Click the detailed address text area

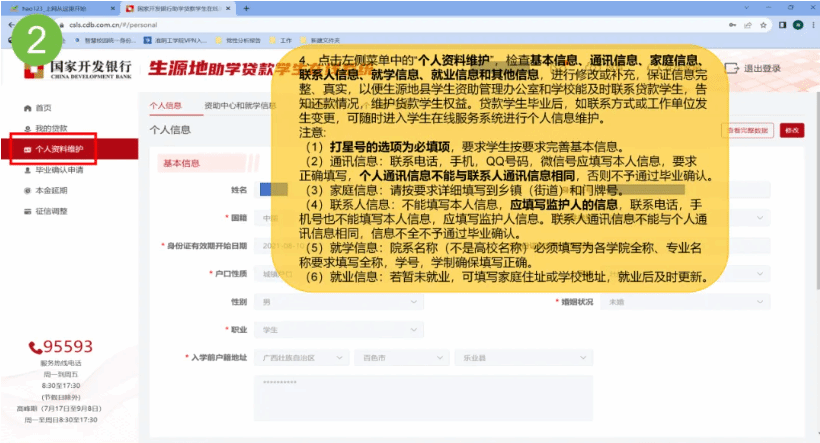click(x=424, y=397)
